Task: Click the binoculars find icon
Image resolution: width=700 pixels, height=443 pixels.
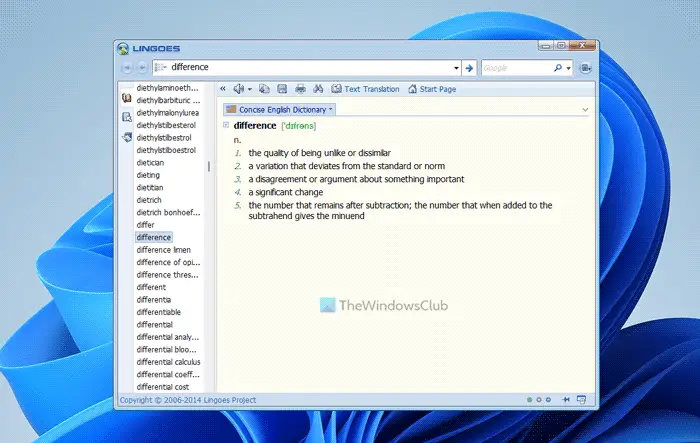Action: pos(318,89)
